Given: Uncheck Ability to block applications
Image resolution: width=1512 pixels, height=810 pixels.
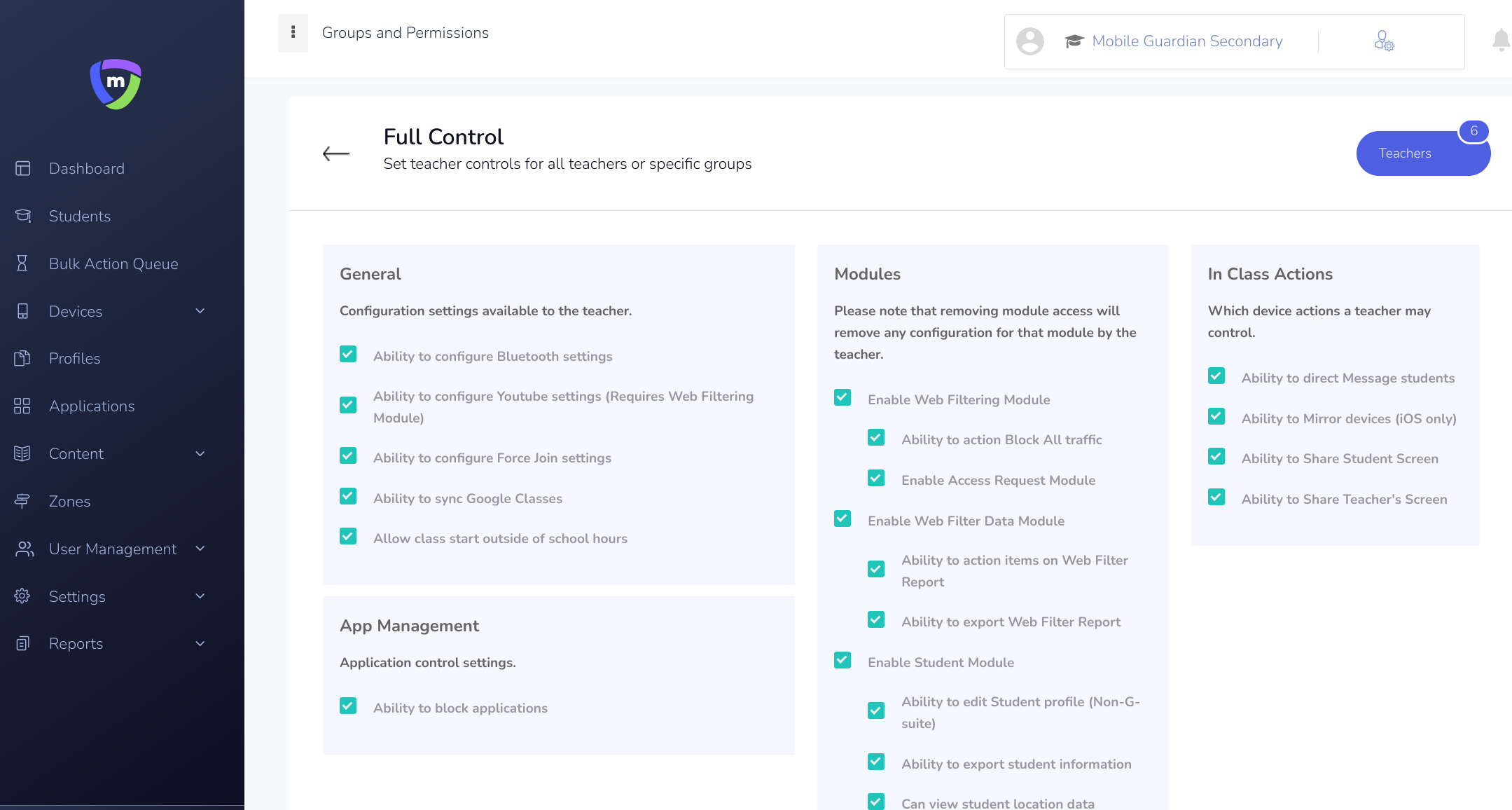Looking at the screenshot, I should (348, 706).
